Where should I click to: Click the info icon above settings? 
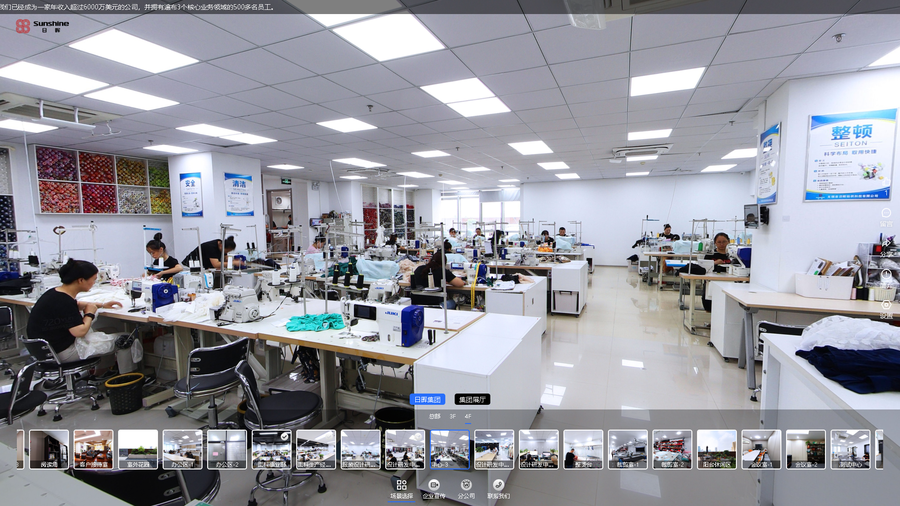click(x=886, y=274)
